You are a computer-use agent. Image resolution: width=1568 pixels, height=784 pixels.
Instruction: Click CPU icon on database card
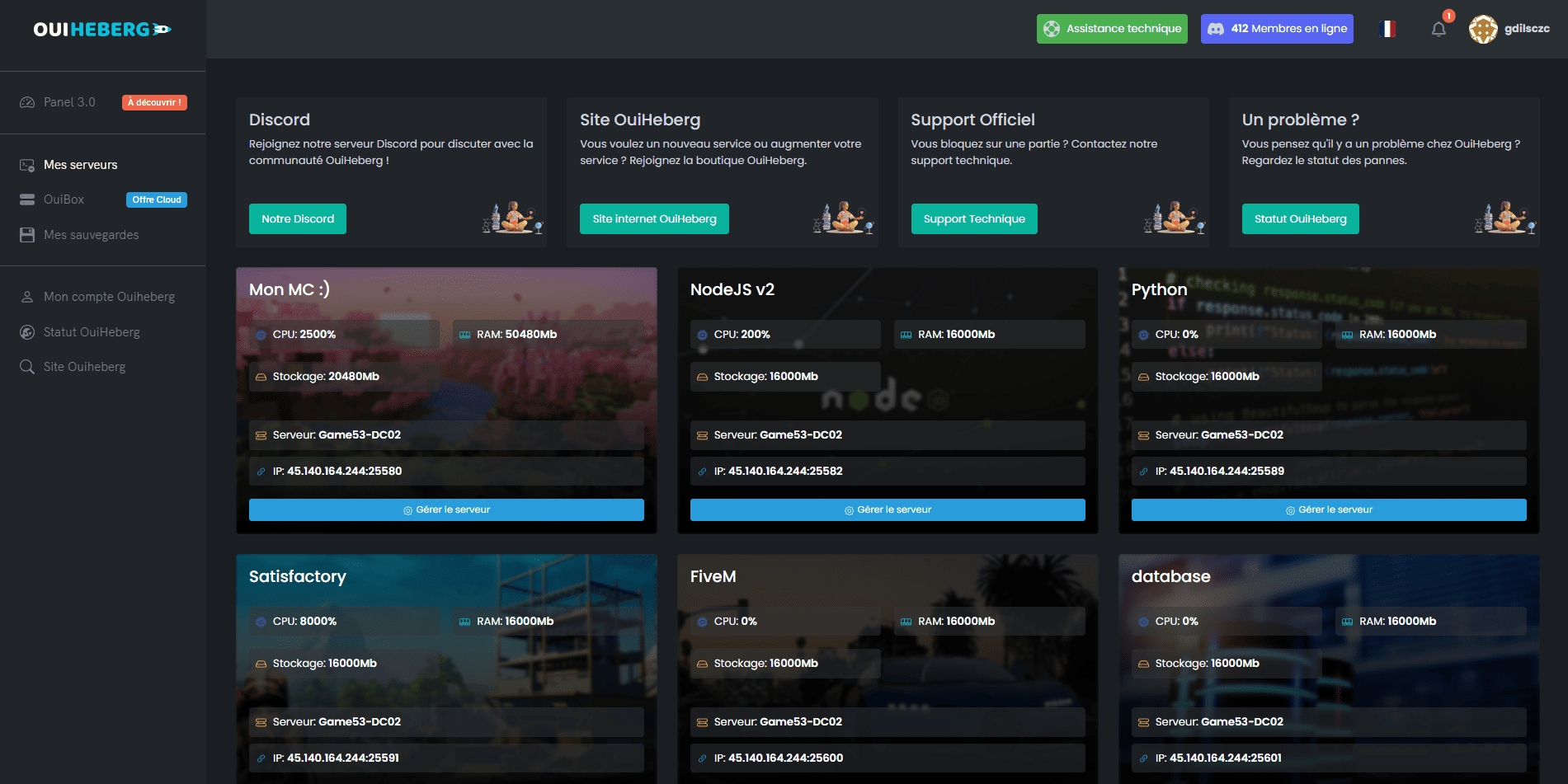coord(1143,622)
